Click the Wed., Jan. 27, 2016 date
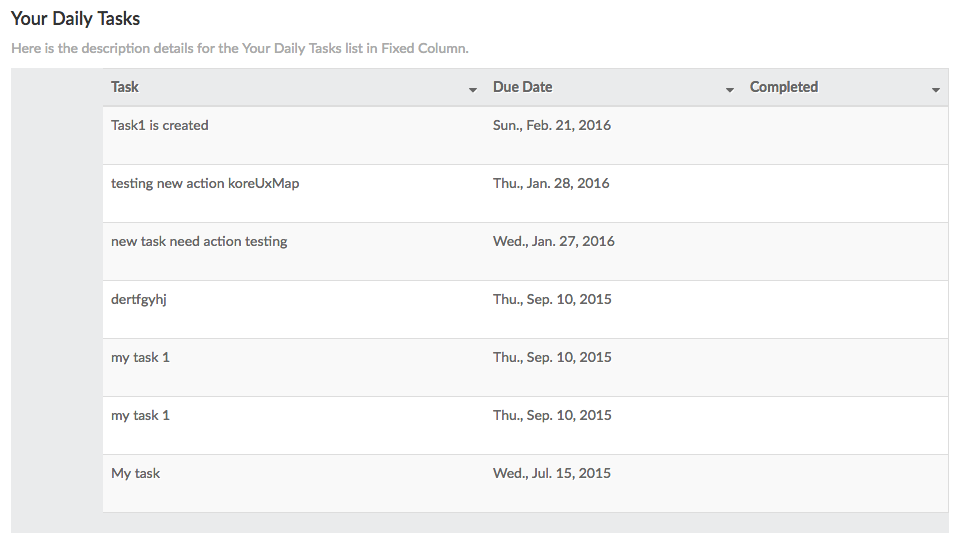The image size is (962, 547). 553,242
